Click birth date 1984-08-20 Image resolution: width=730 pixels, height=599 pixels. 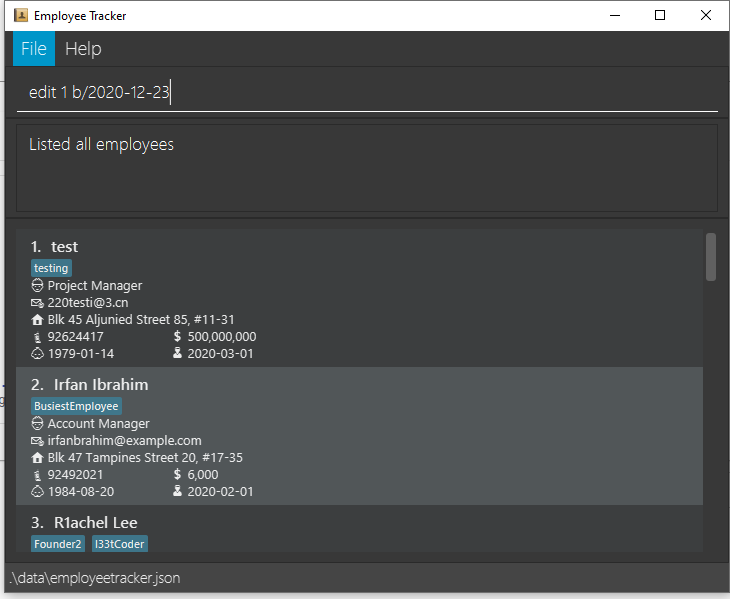(81, 492)
